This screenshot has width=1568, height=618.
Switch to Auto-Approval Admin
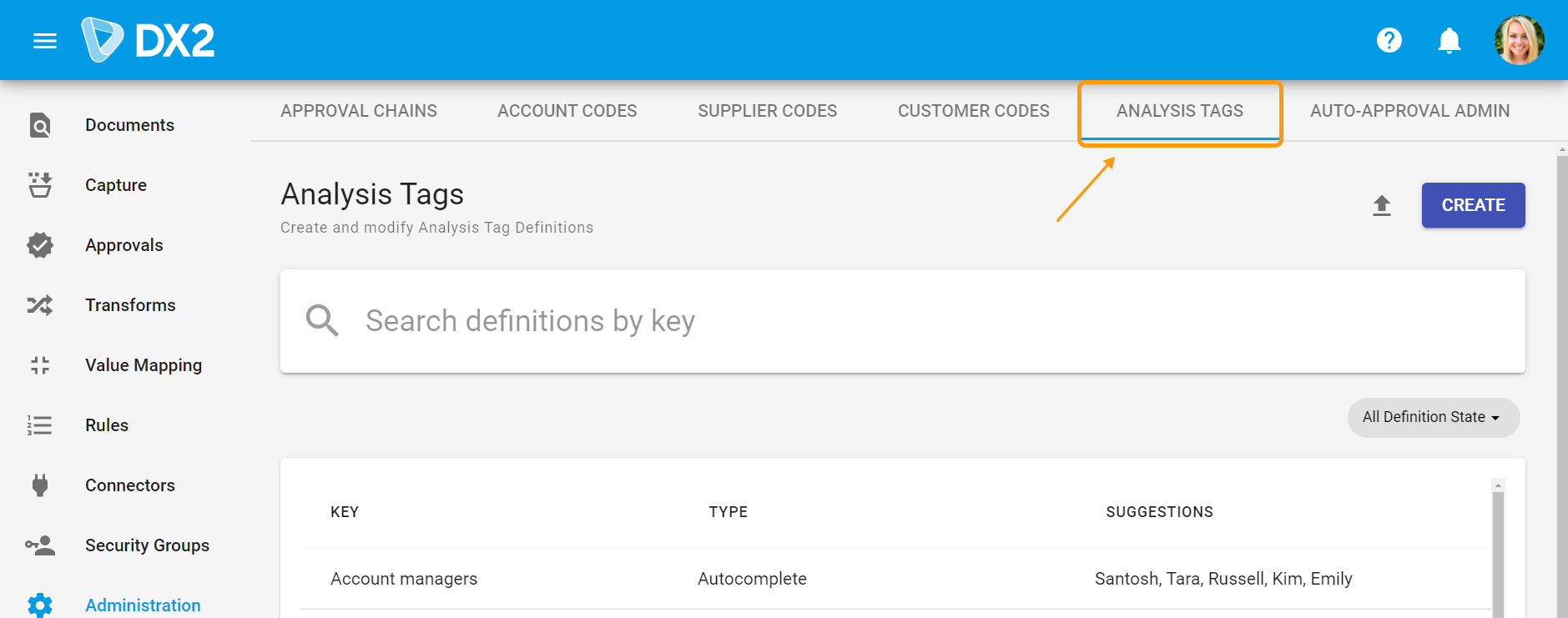pos(1409,110)
